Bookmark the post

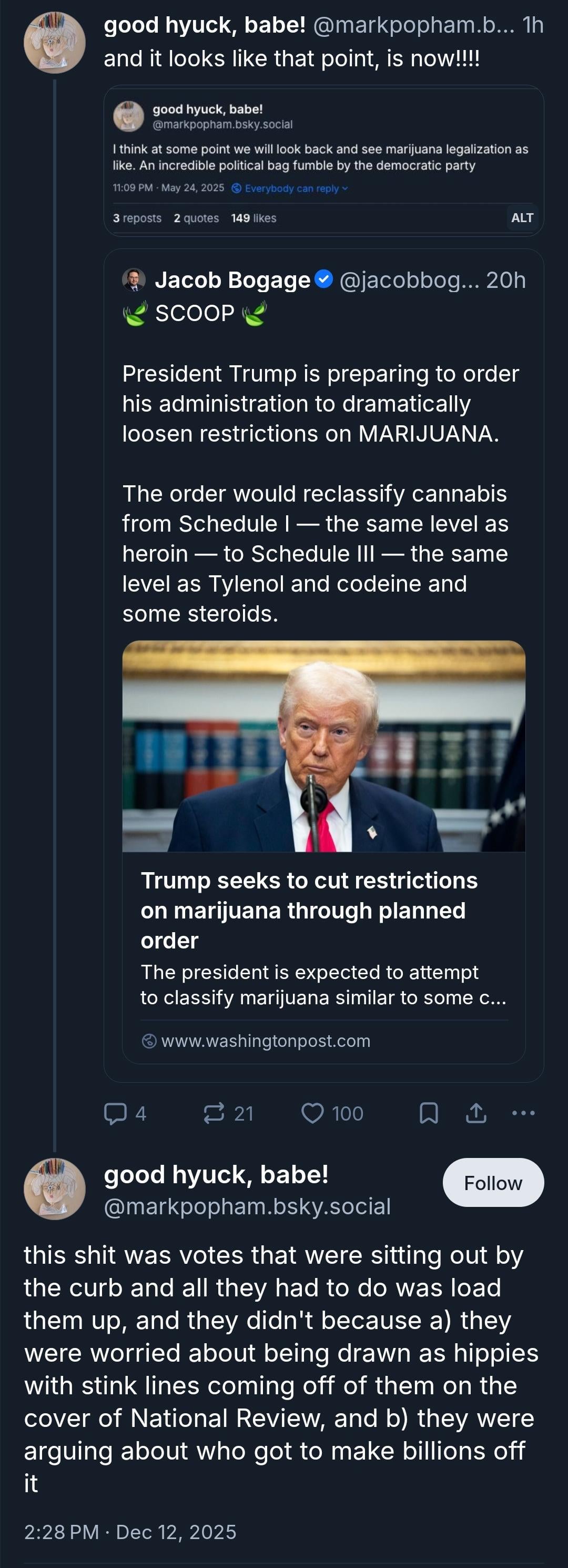tap(429, 1113)
